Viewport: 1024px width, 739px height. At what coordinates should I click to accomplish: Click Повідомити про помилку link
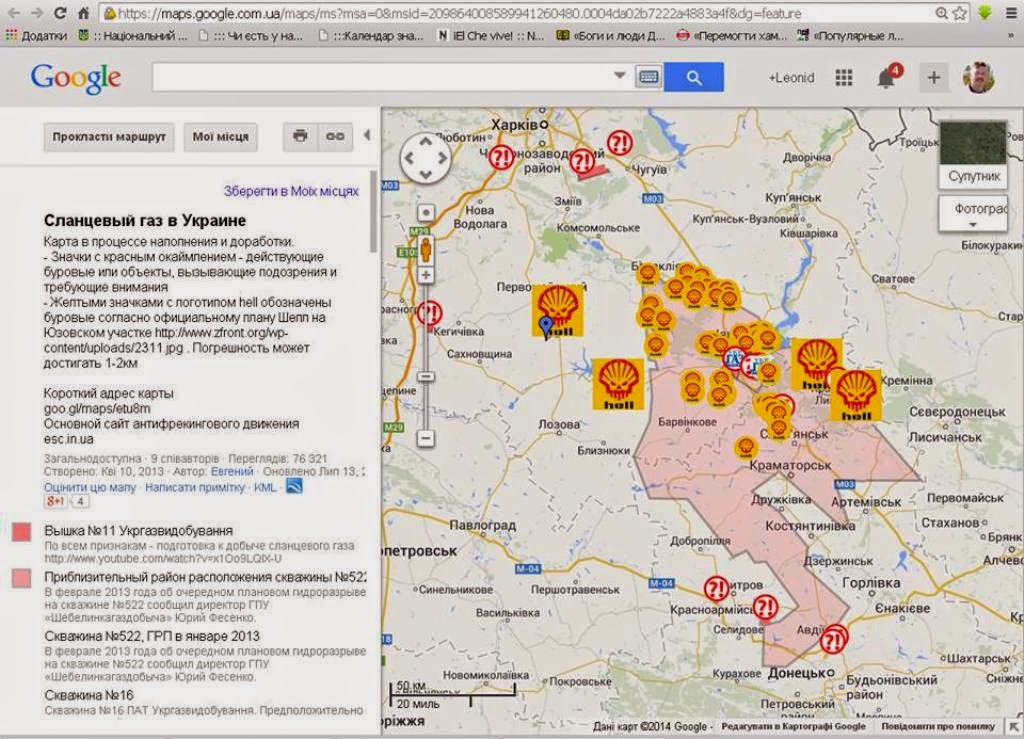[x=938, y=726]
